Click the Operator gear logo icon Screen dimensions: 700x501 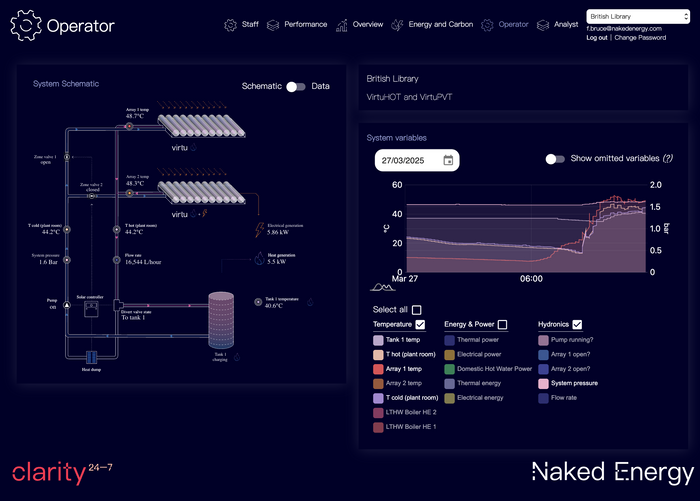[26, 25]
